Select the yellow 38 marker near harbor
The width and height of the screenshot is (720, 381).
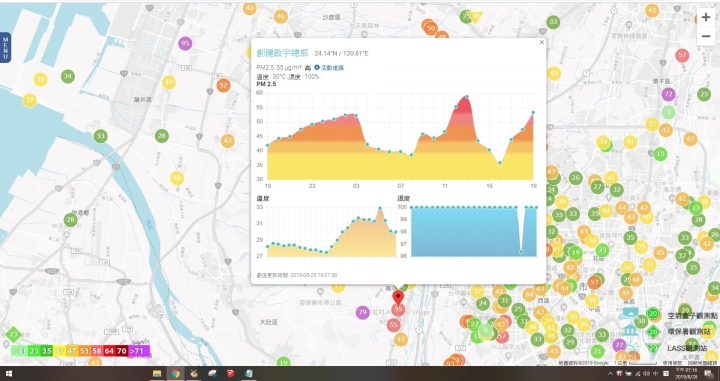click(40, 79)
